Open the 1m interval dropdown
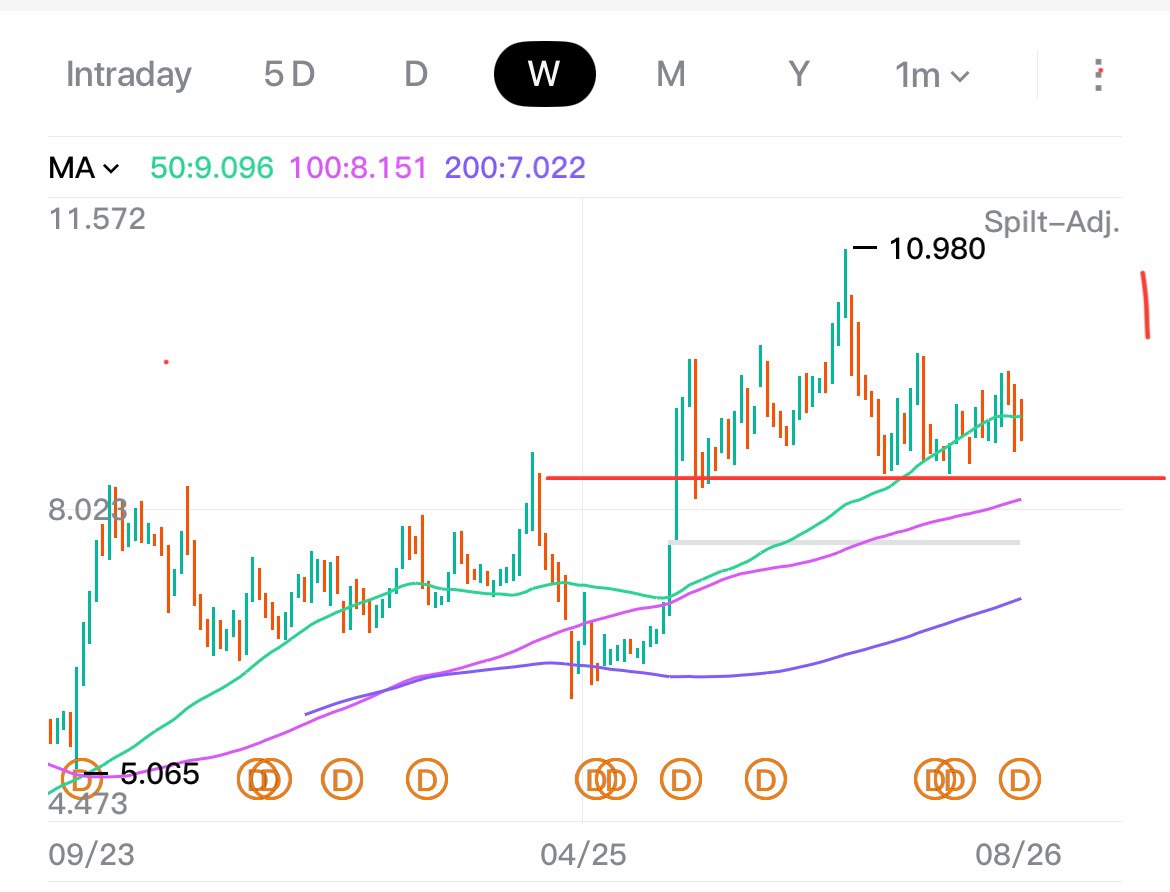Image resolution: width=1170 pixels, height=892 pixels. click(x=932, y=75)
